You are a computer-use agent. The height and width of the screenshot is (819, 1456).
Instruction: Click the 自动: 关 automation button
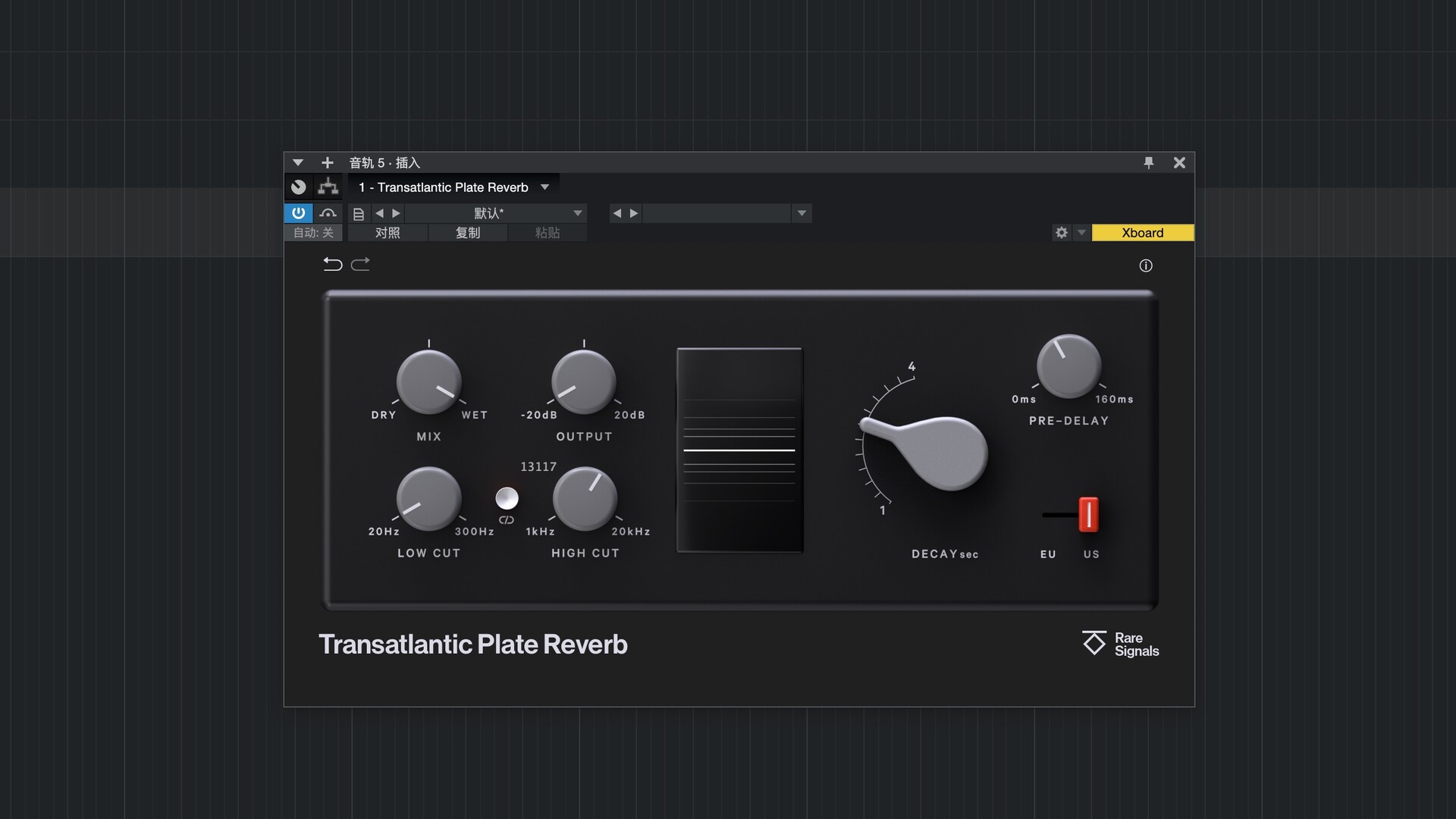[x=313, y=233]
